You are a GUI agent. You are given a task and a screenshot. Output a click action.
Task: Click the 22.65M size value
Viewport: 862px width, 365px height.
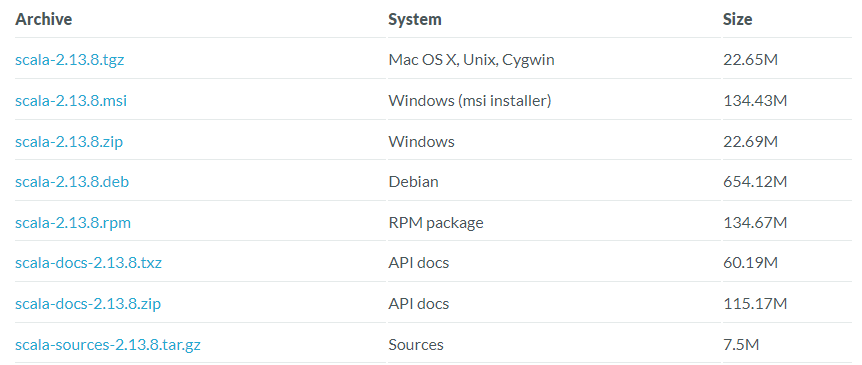tap(750, 59)
